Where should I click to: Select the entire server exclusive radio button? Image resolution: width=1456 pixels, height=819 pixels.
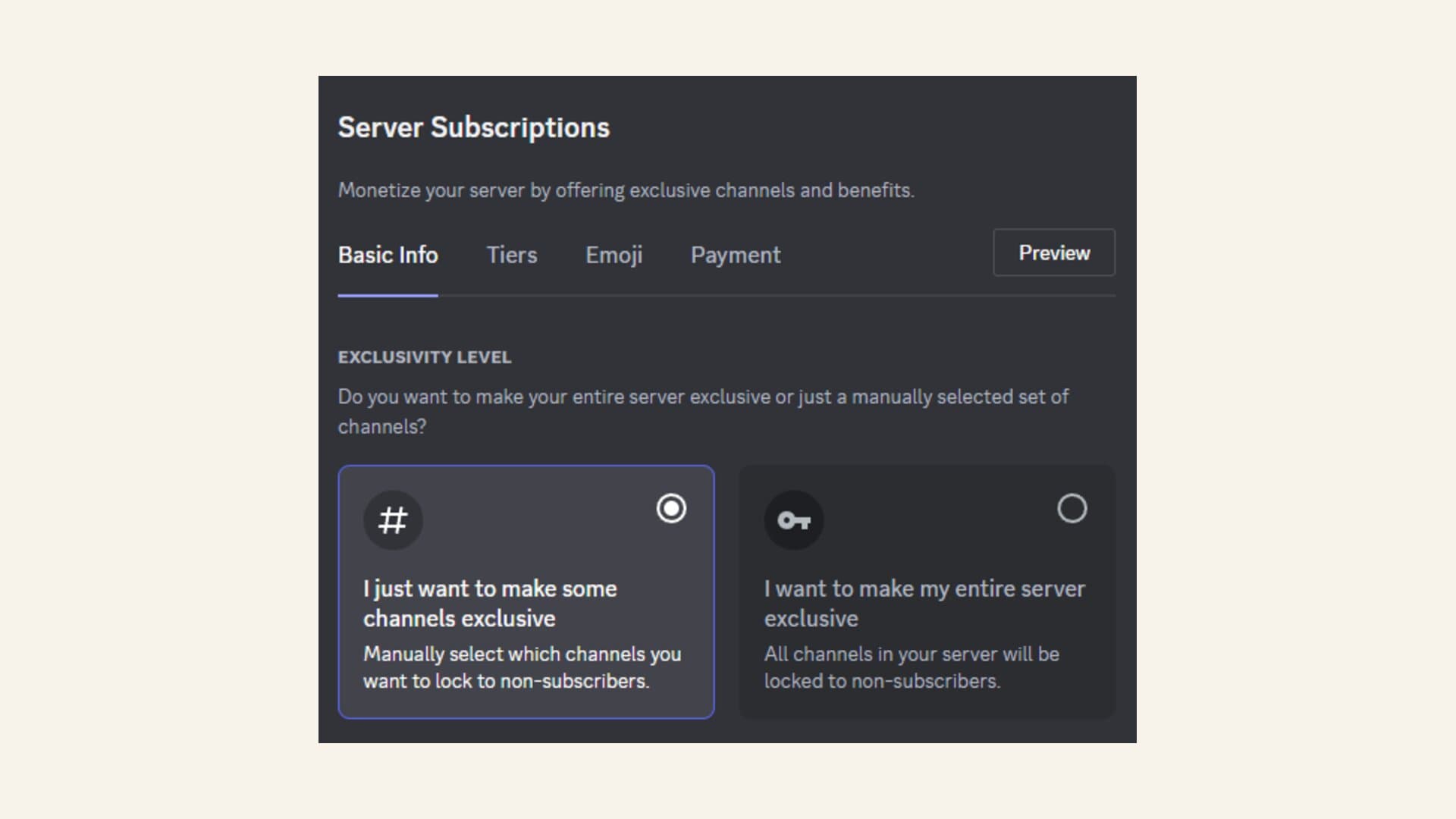(x=1072, y=508)
